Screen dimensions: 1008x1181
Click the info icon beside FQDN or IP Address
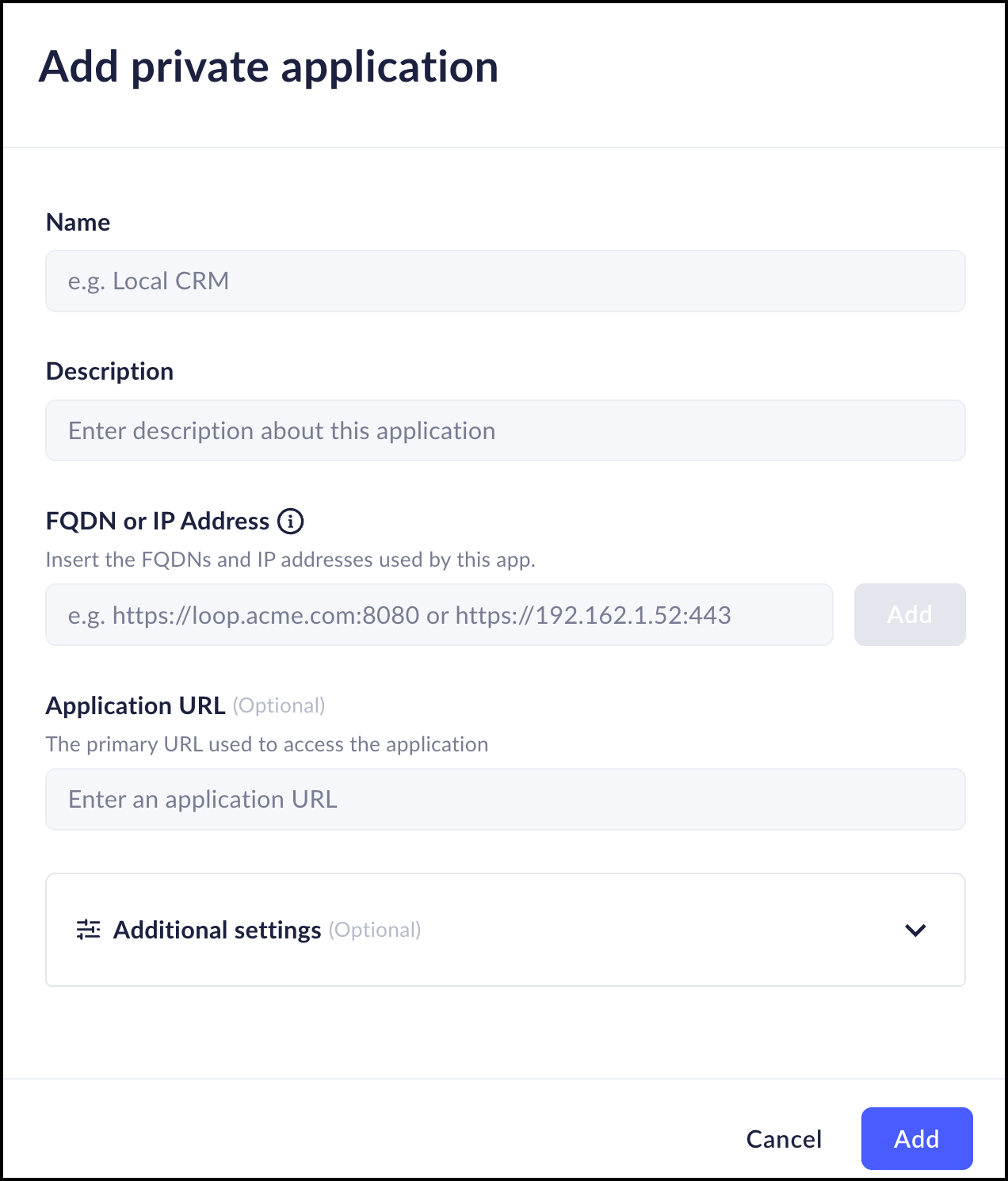click(x=291, y=522)
